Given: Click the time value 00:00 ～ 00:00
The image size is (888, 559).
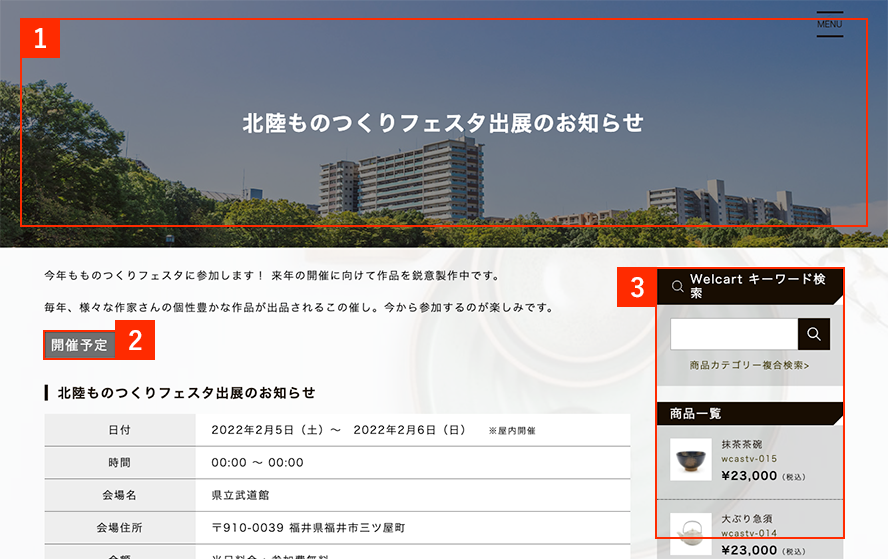Looking at the screenshot, I should point(258,463).
